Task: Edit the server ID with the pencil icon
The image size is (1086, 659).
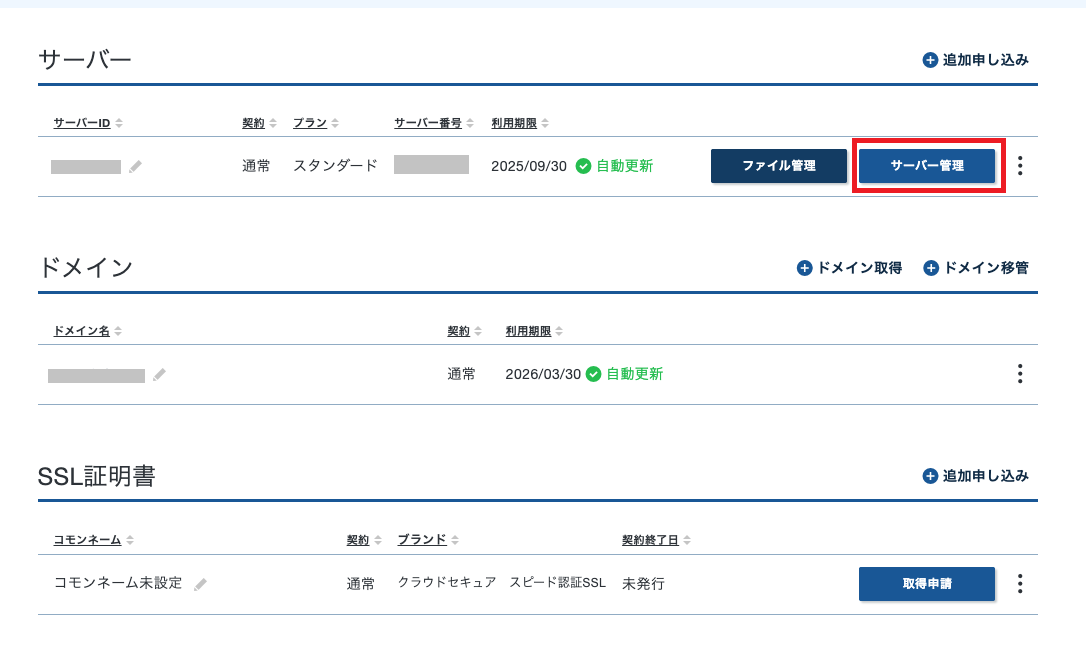Action: (x=135, y=166)
